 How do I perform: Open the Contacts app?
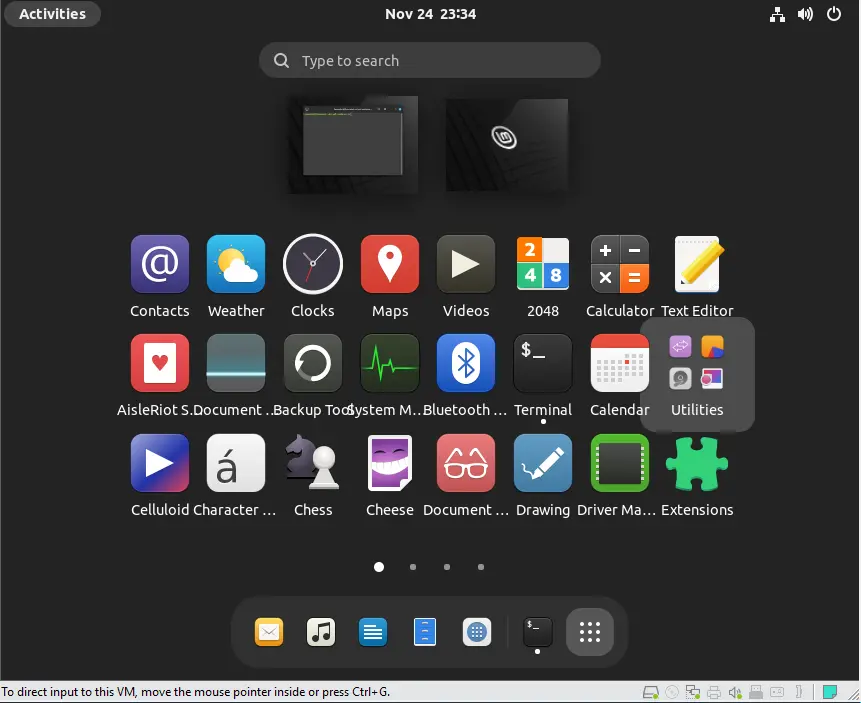pyautogui.click(x=160, y=264)
